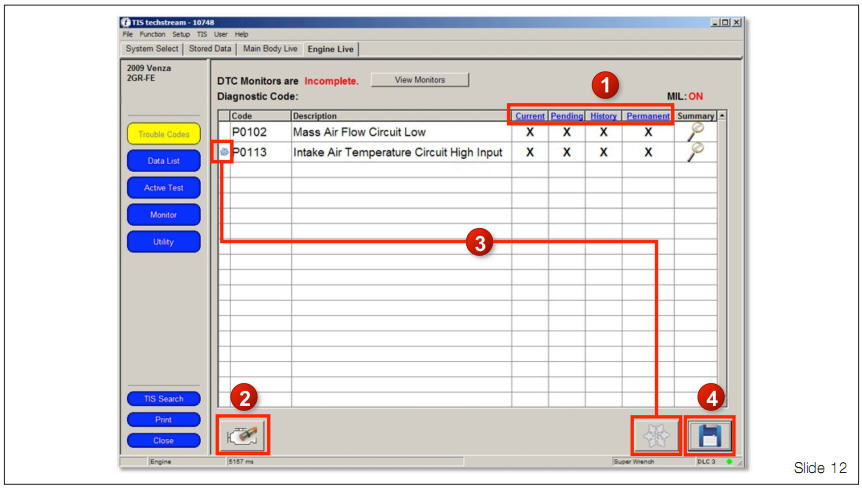The width and height of the screenshot is (862, 491).
Task: Click the red 'Incomplete.' status text
Action: coord(331,81)
